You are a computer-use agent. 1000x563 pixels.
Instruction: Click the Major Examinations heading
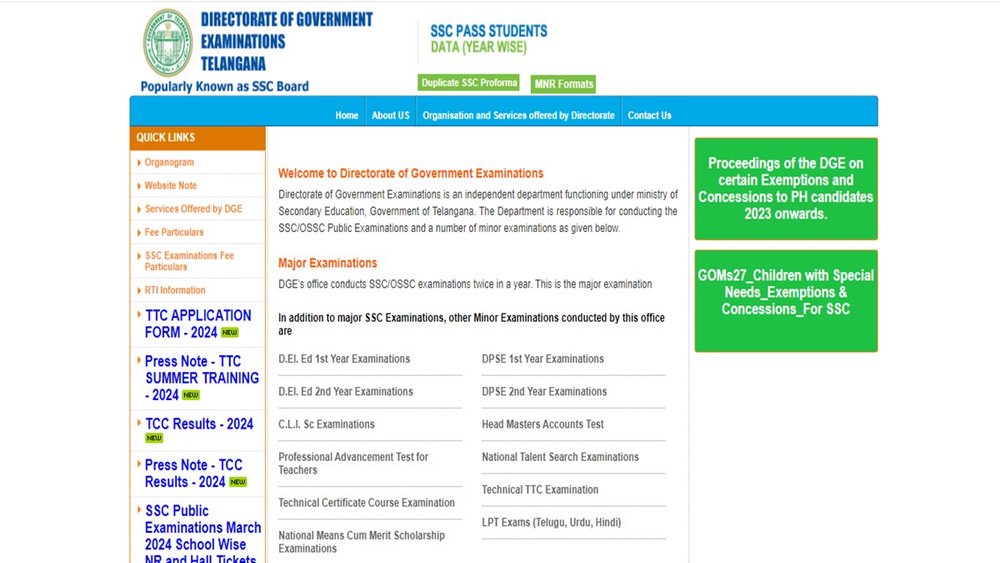click(327, 263)
